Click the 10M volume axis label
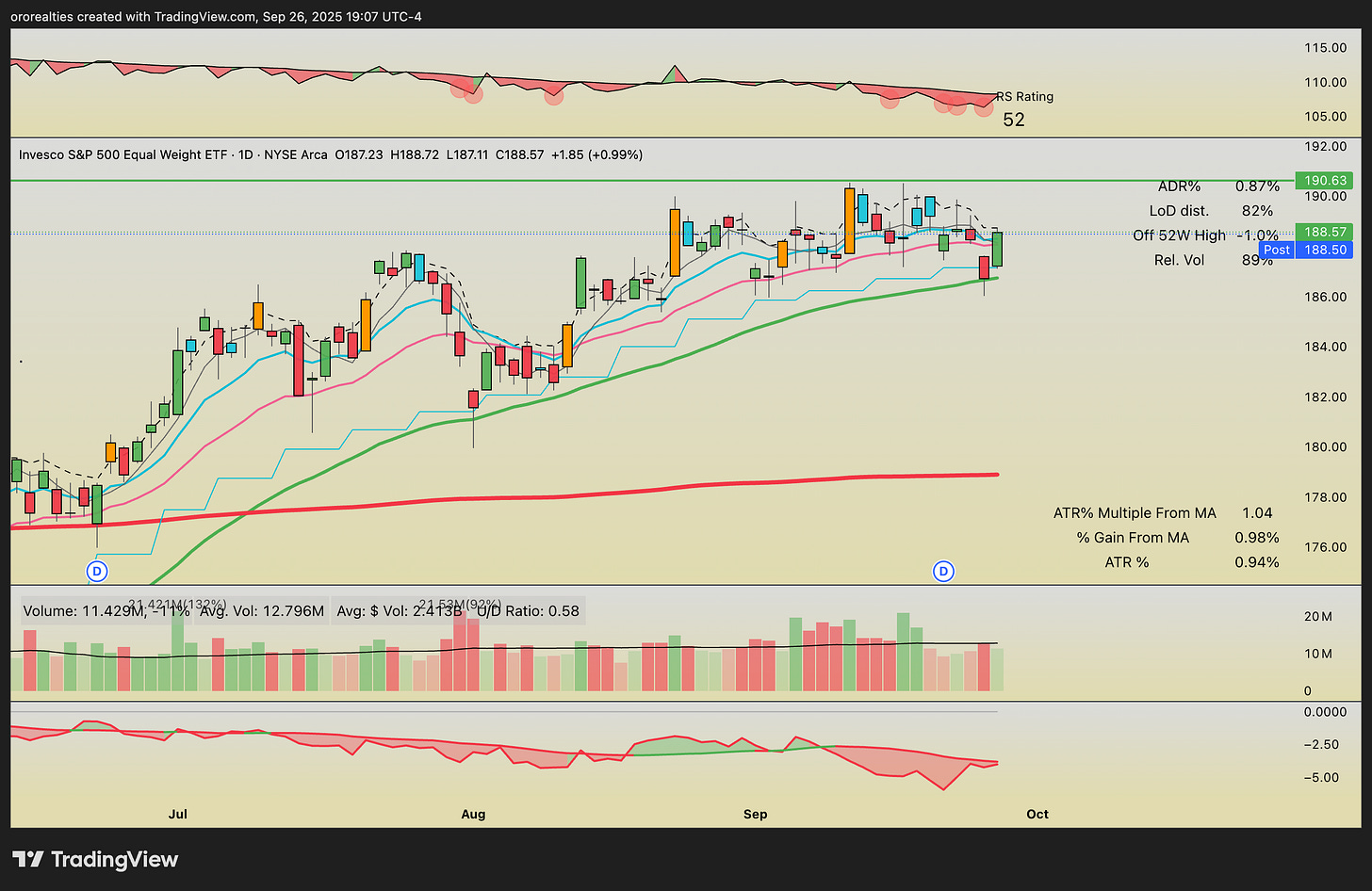Viewport: 1372px width, 891px height. (1317, 654)
